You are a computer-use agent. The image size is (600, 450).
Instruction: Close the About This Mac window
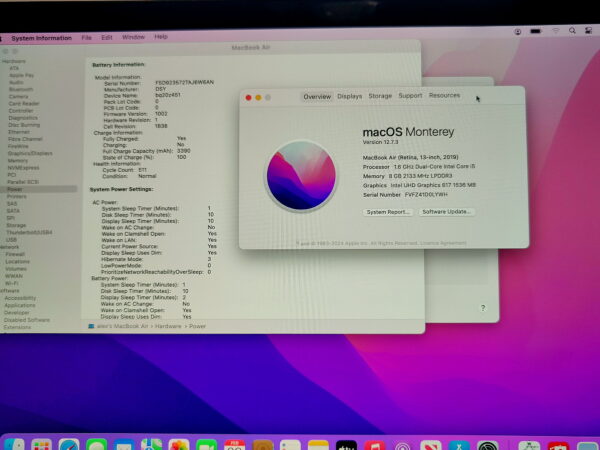[x=248, y=98]
